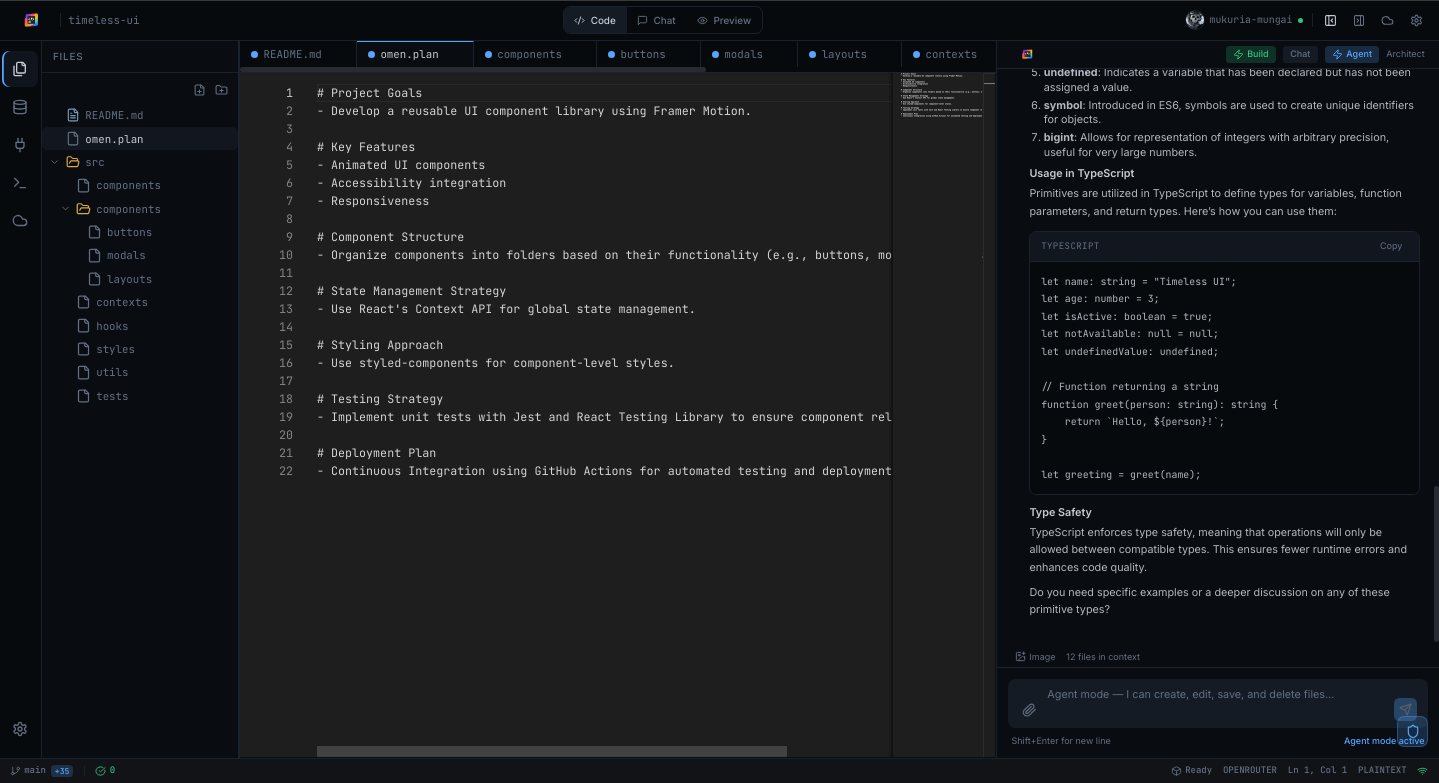Open the terminal panel from the sidebar
This screenshot has height=783, width=1439.
[20, 183]
